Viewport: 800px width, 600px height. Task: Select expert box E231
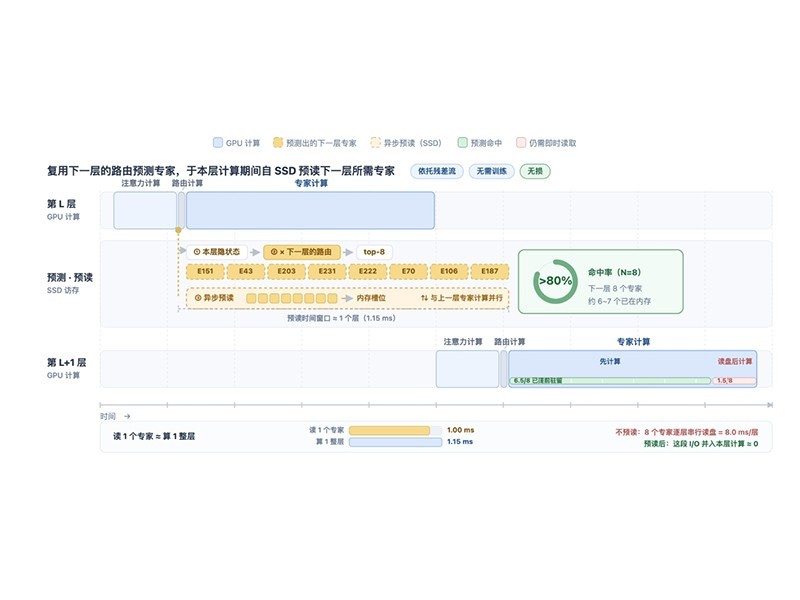coord(327,271)
